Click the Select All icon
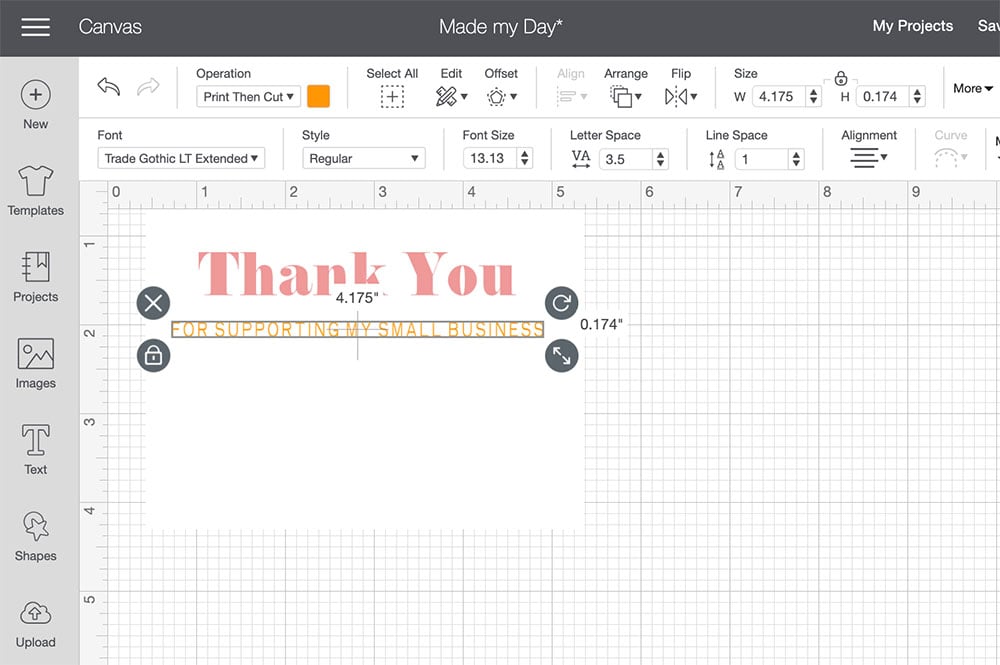 [392, 97]
